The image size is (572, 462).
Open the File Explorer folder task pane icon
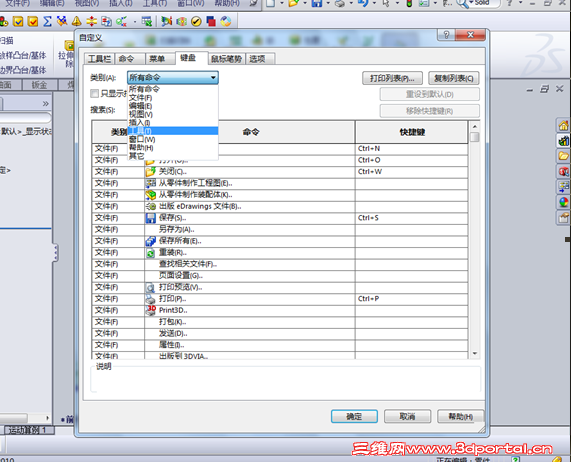564,156
